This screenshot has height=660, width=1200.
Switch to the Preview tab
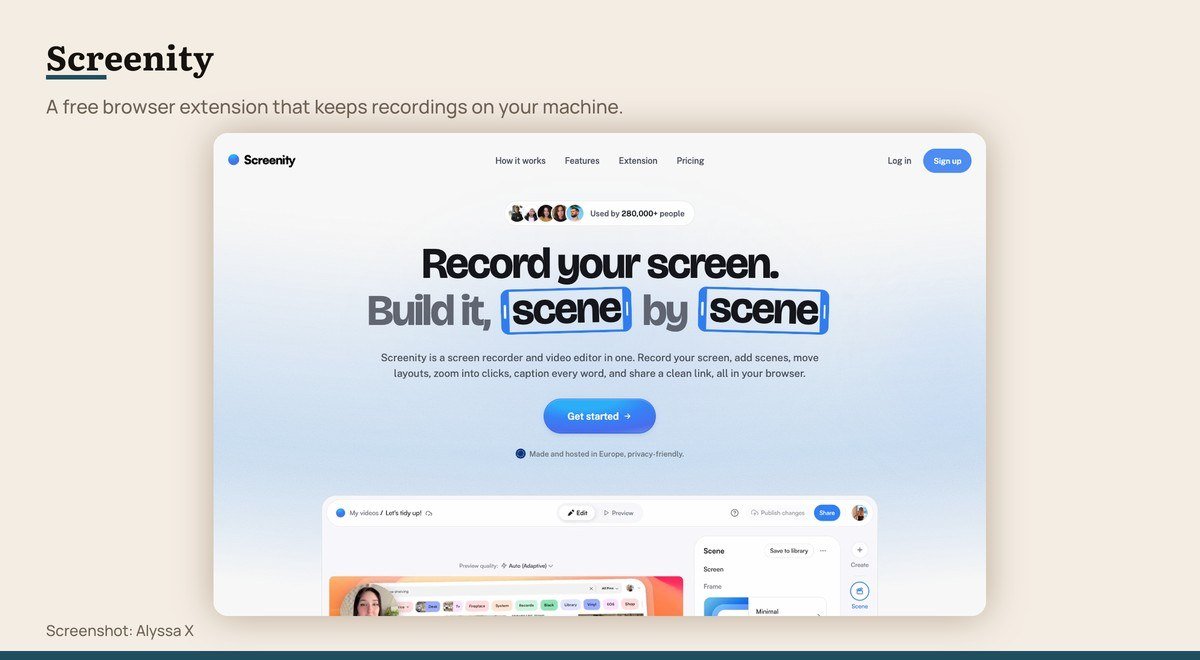click(x=618, y=513)
